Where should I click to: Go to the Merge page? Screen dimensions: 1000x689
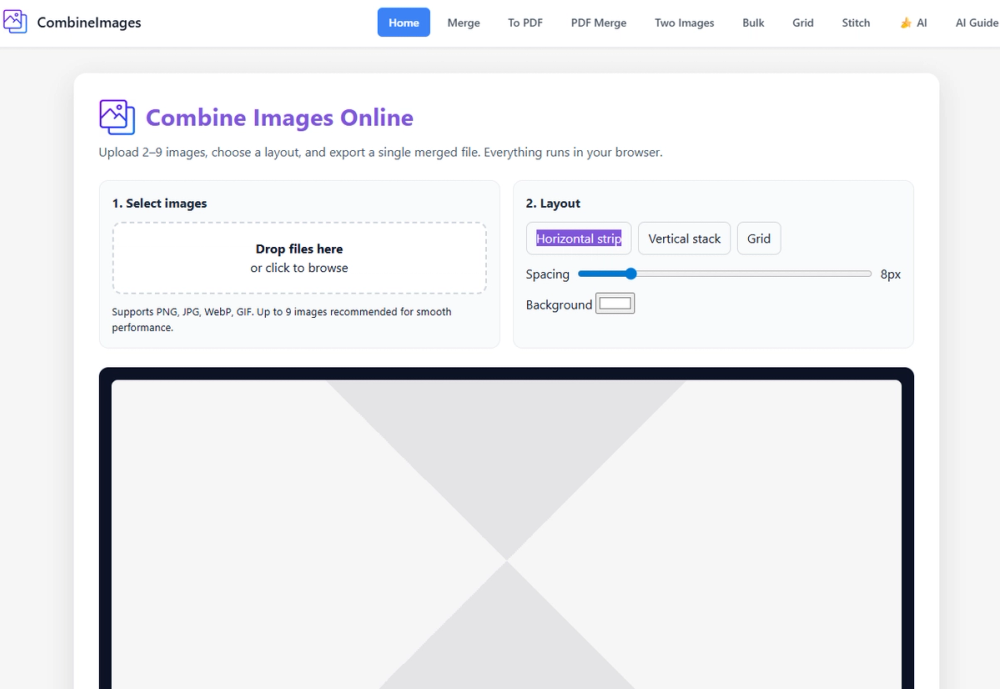tap(464, 22)
